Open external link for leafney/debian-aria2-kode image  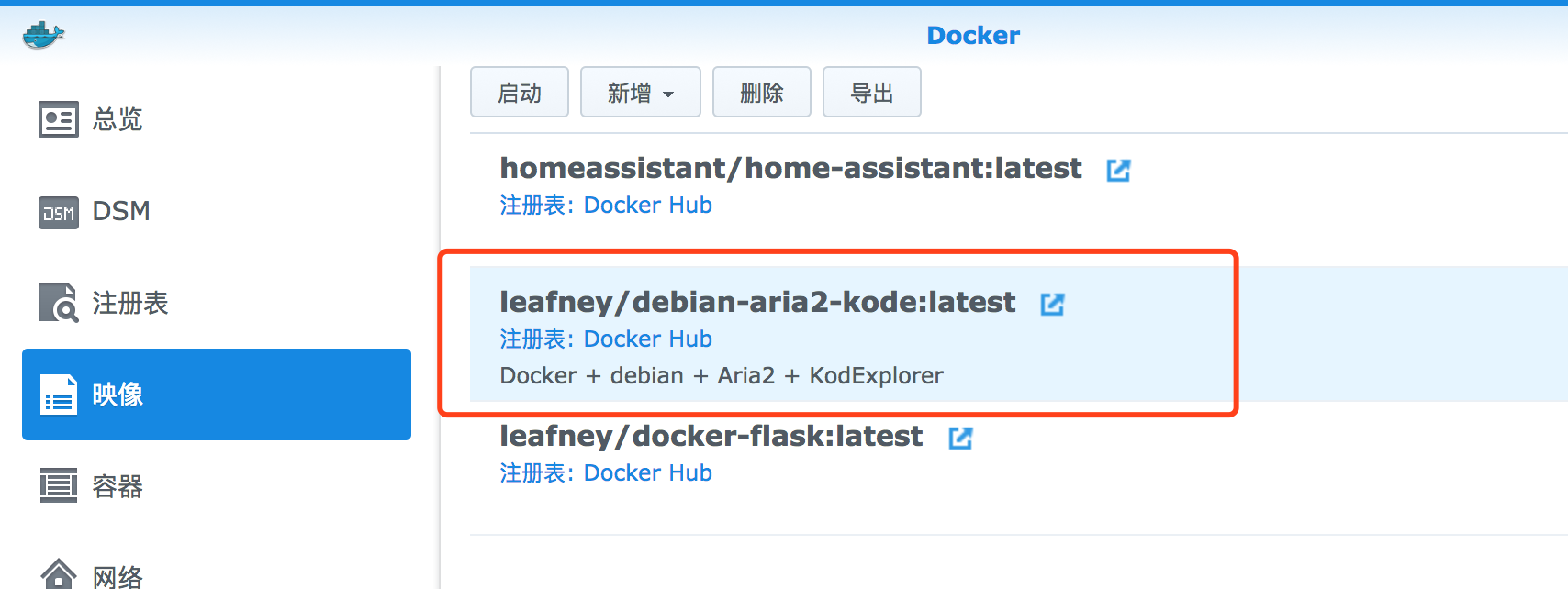[x=1052, y=304]
